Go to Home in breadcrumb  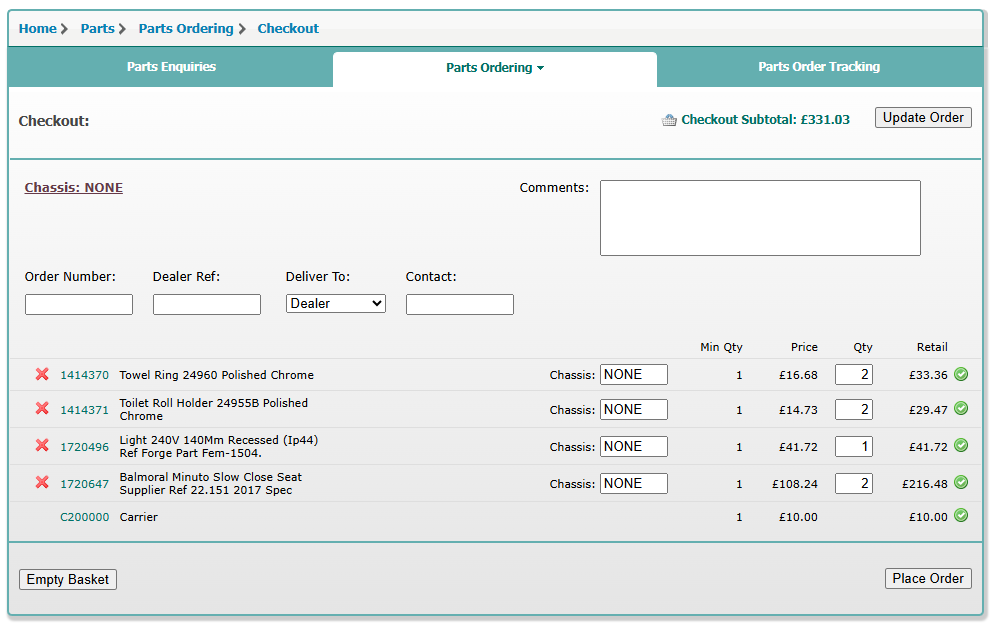[x=38, y=28]
